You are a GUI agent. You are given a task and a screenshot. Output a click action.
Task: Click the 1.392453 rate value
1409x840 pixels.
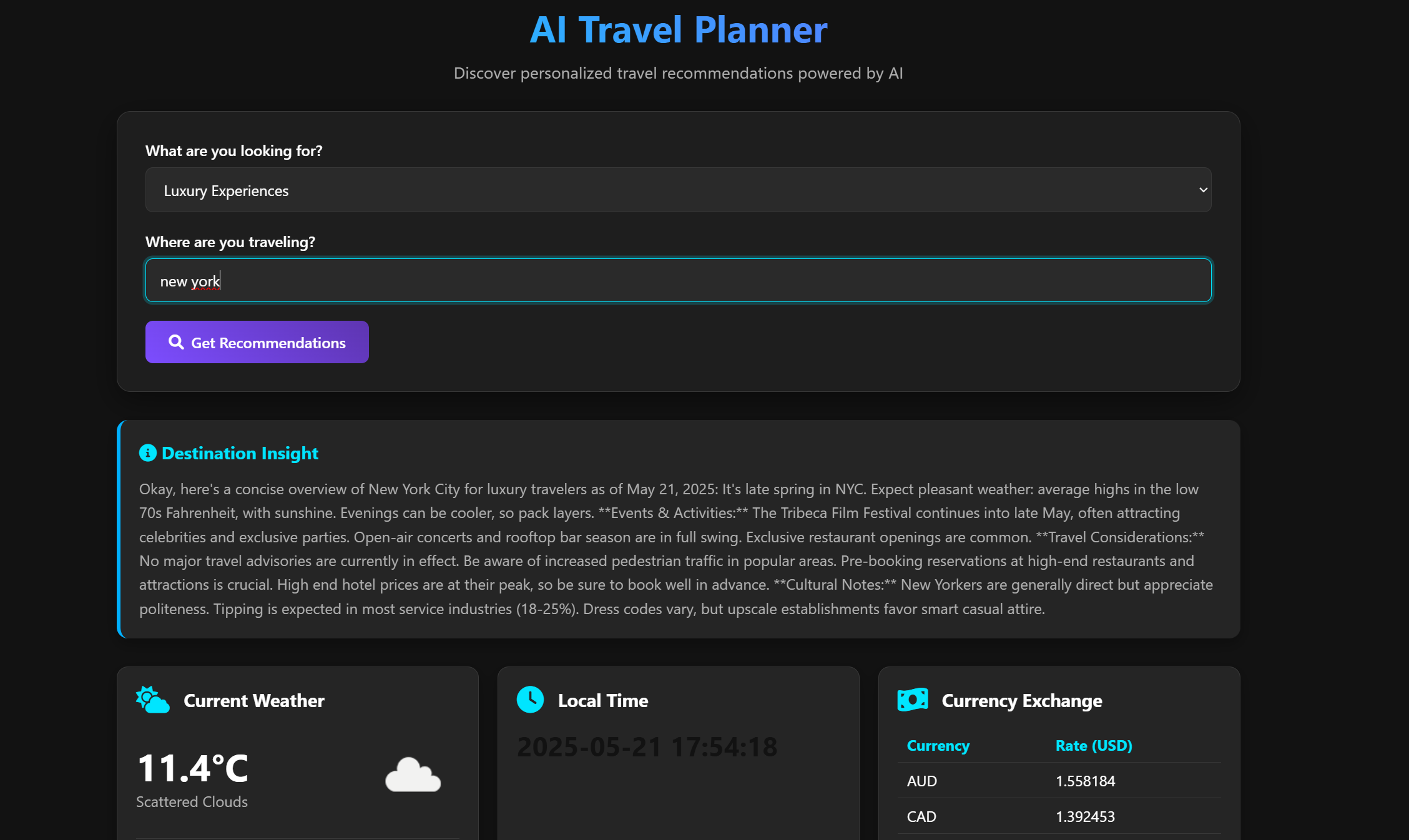coord(1085,817)
